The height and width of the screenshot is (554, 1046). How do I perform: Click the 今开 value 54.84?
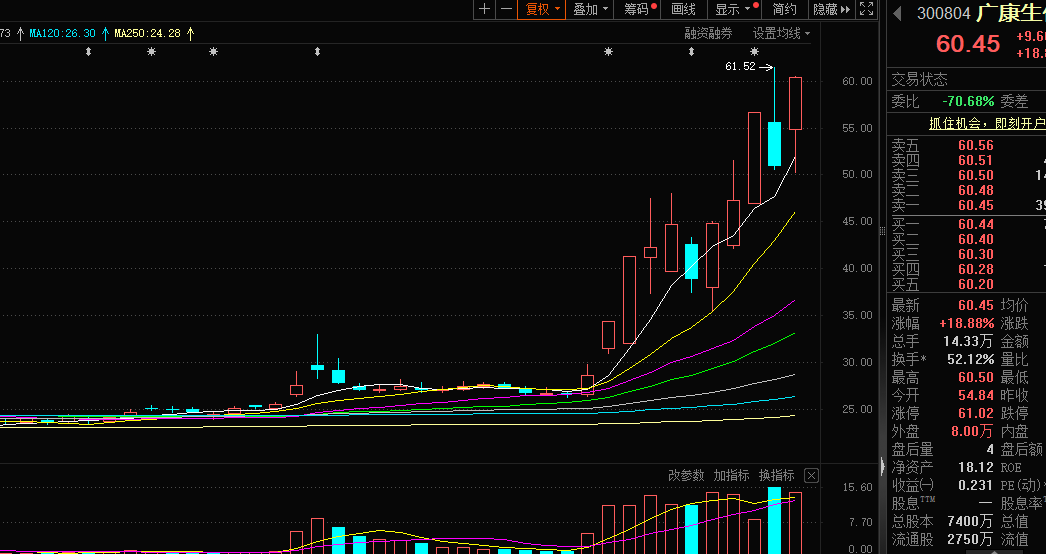976,396
